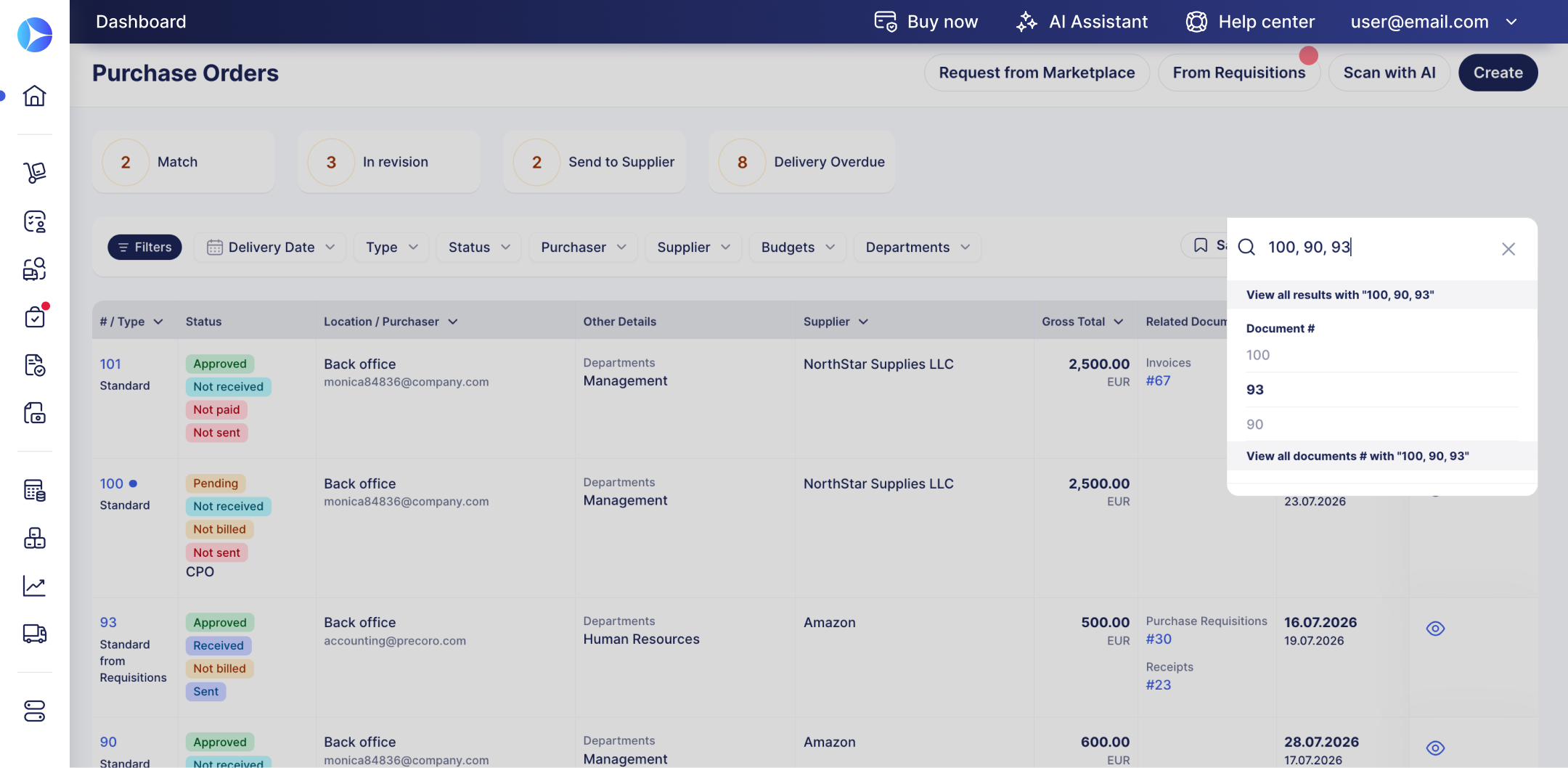Open the hand truck purchasing icon

(34, 173)
